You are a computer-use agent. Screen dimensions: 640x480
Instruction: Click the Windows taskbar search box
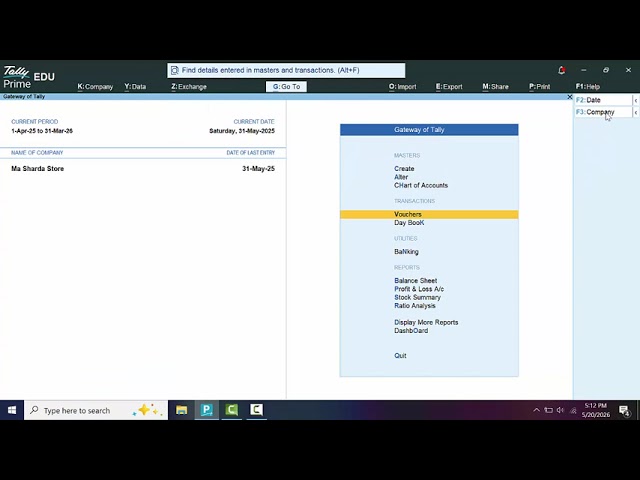click(x=96, y=410)
